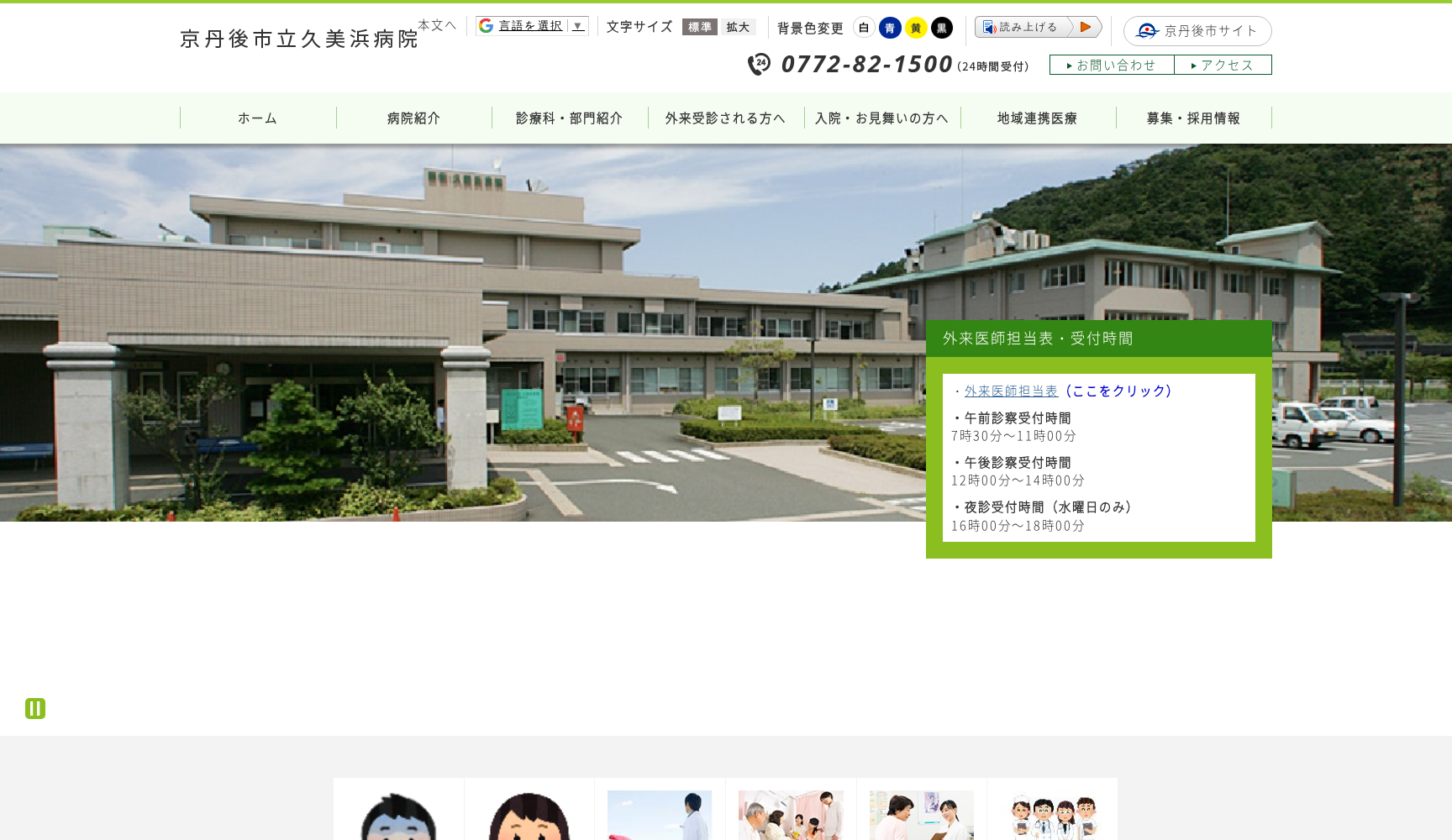Image resolution: width=1452 pixels, height=840 pixels.
Task: Click the 24-hour phone icon
Action: point(759,64)
